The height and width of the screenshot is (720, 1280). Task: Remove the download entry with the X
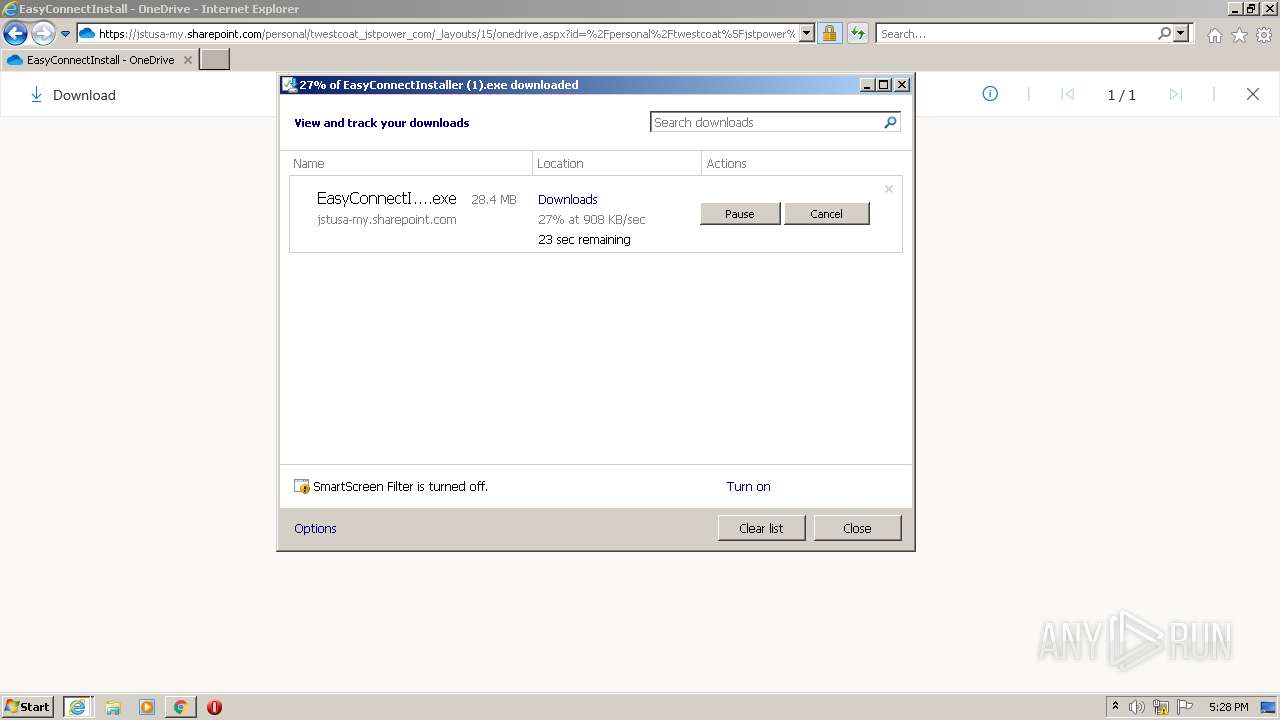[888, 189]
